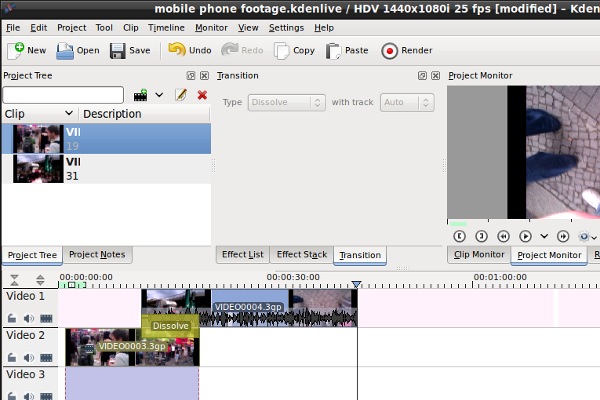
Task: Select the Dissolve transition on timeline
Action: point(170,326)
